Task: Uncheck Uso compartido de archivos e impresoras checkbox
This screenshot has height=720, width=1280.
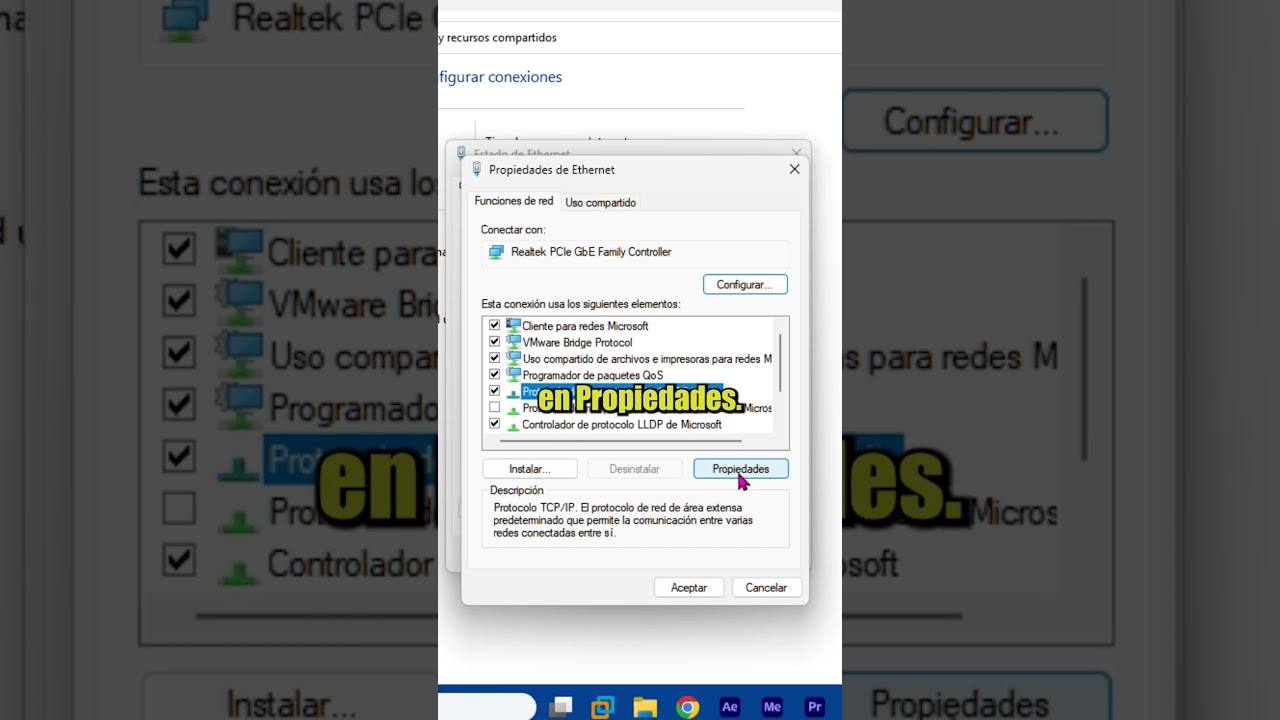Action: (494, 358)
